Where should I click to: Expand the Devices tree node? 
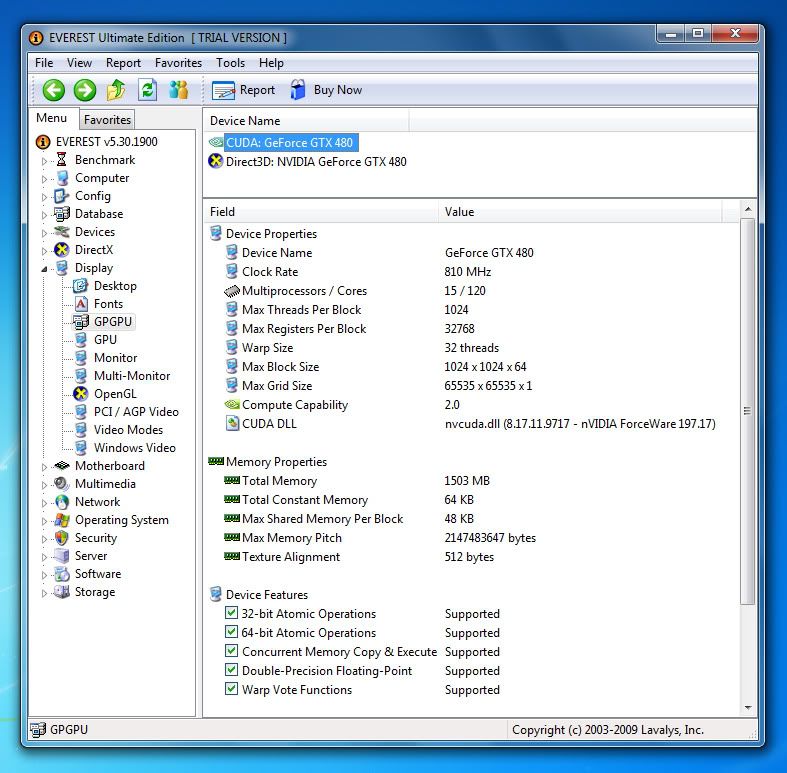(x=44, y=233)
